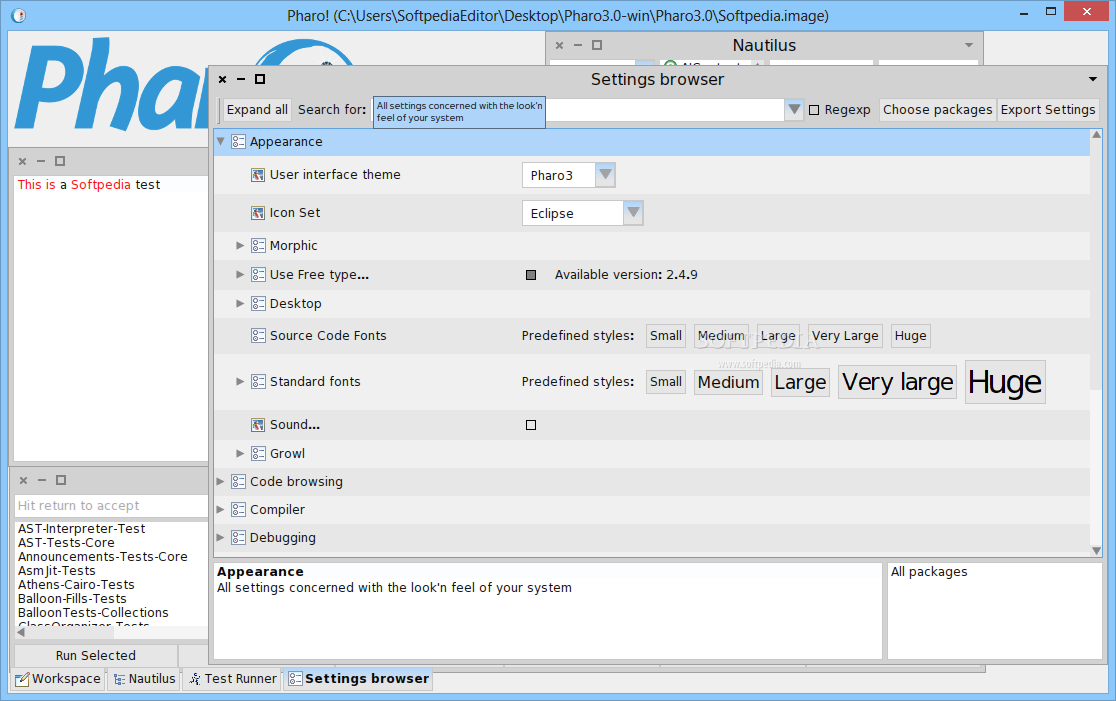Switch to the Nautilus taskbar tab
This screenshot has width=1116, height=701.
click(x=144, y=679)
